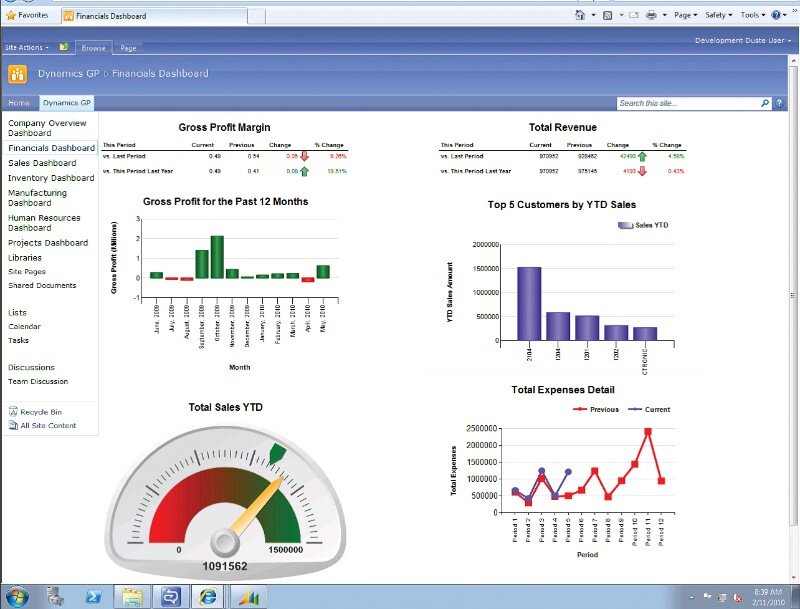This screenshot has height=609, width=800.
Task: Click the navigate up folder icon
Action: click(64, 47)
